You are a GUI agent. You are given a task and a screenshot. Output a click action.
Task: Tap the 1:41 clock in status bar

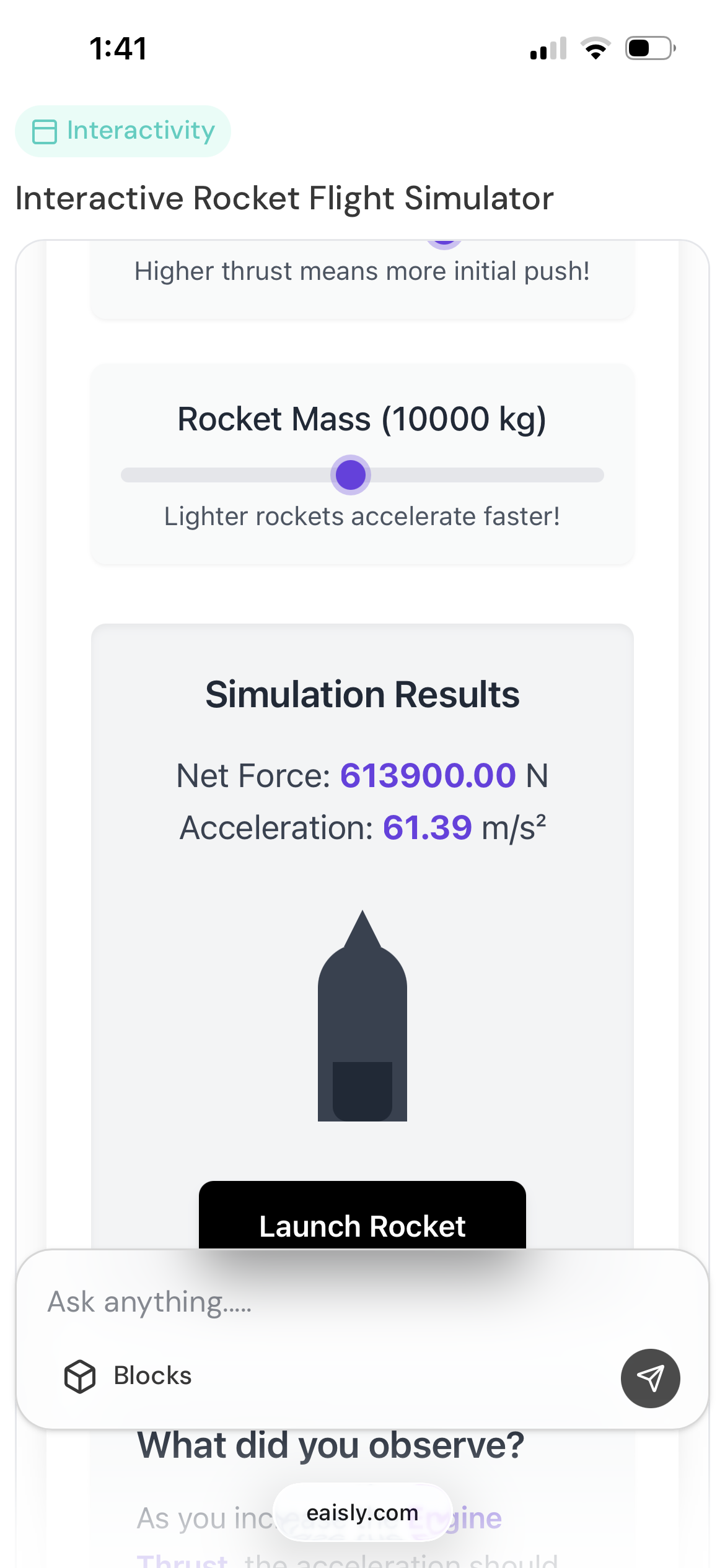[118, 48]
